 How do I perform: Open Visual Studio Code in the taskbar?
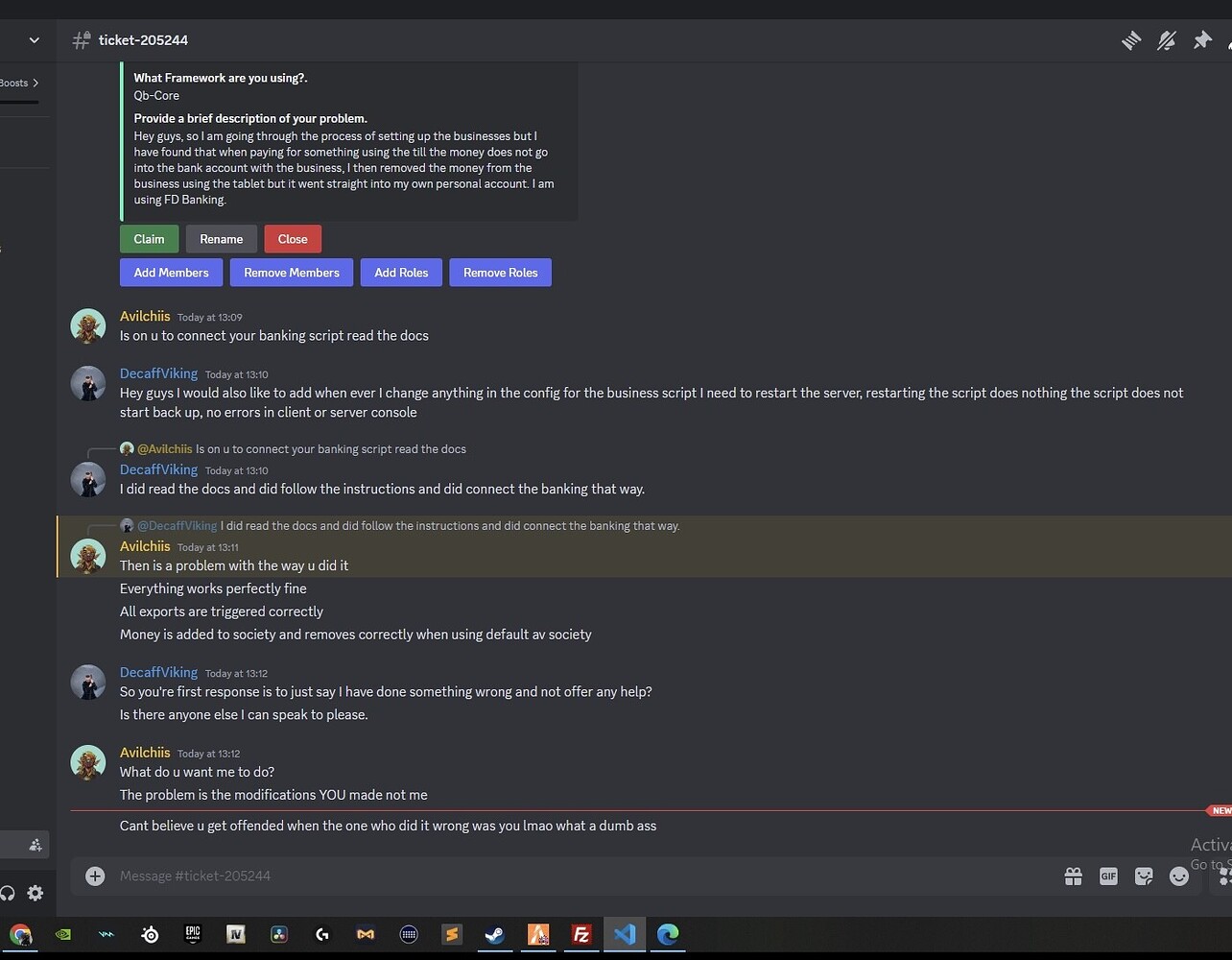tap(624, 934)
